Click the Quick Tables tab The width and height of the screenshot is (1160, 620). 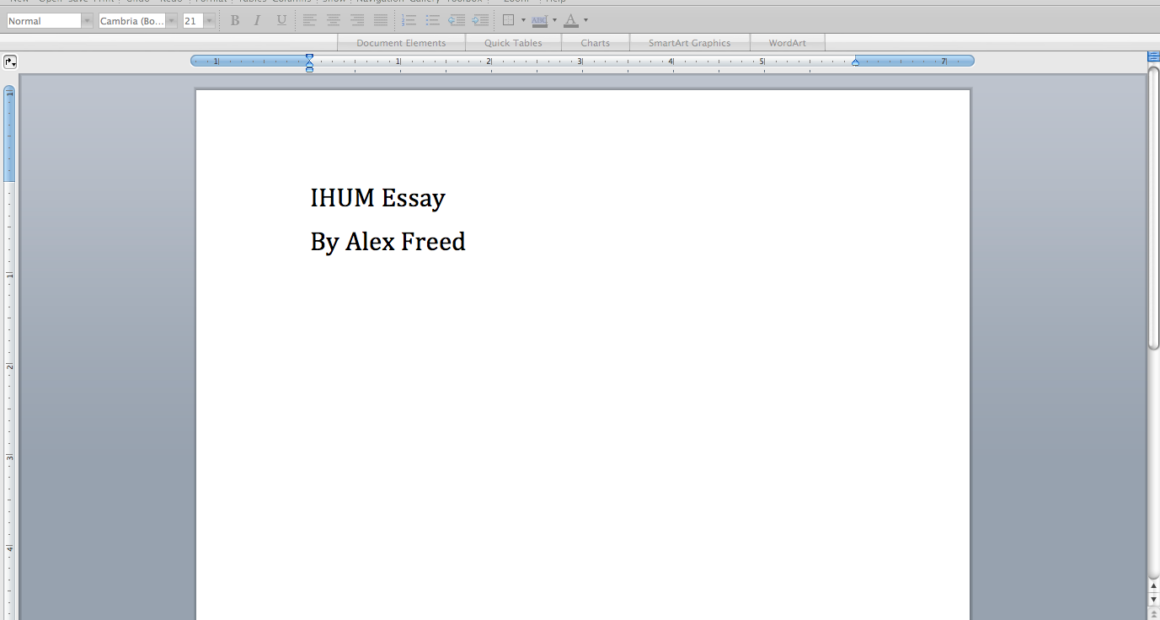click(513, 43)
